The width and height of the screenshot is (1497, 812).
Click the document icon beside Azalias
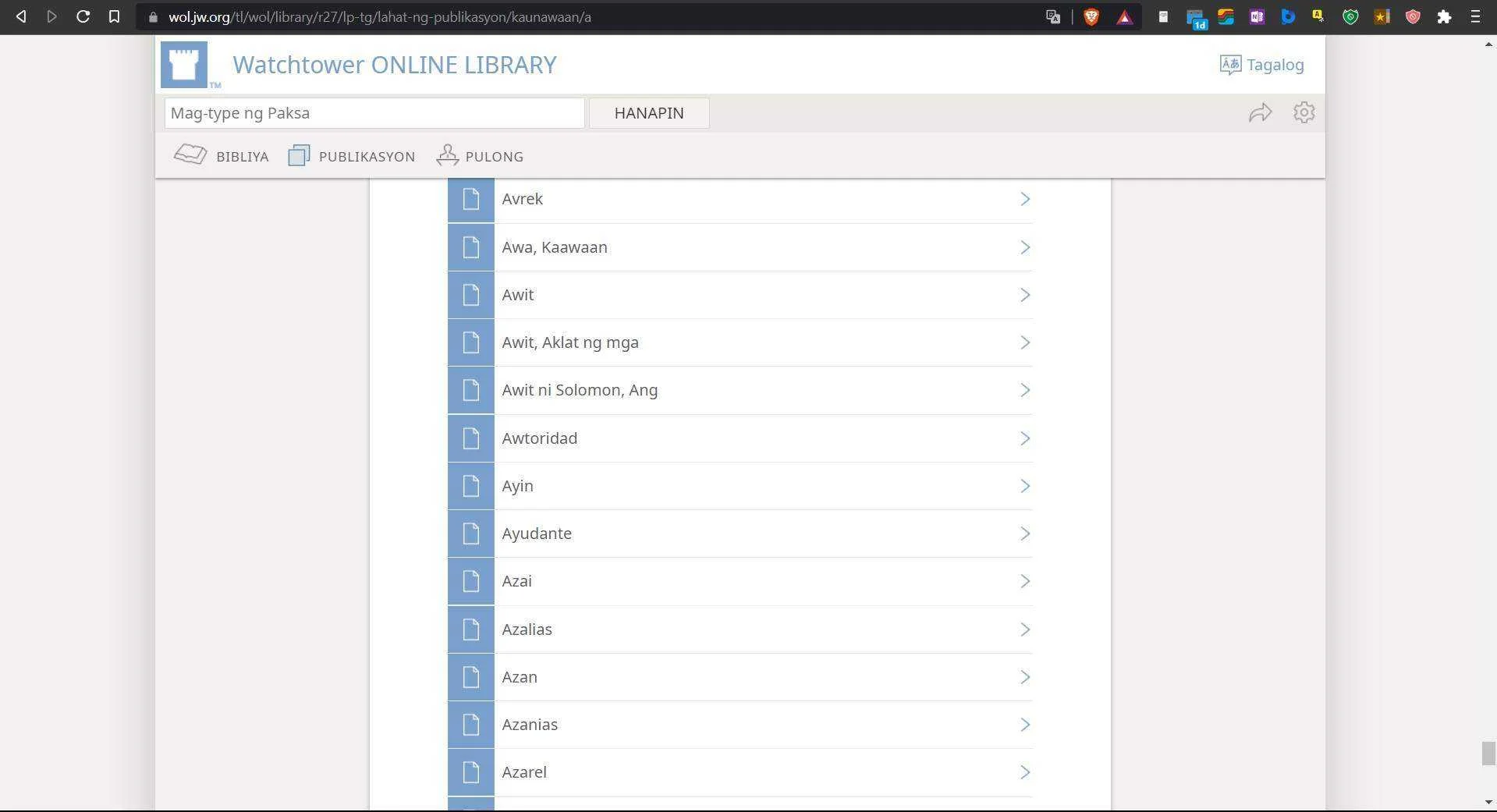pos(471,629)
